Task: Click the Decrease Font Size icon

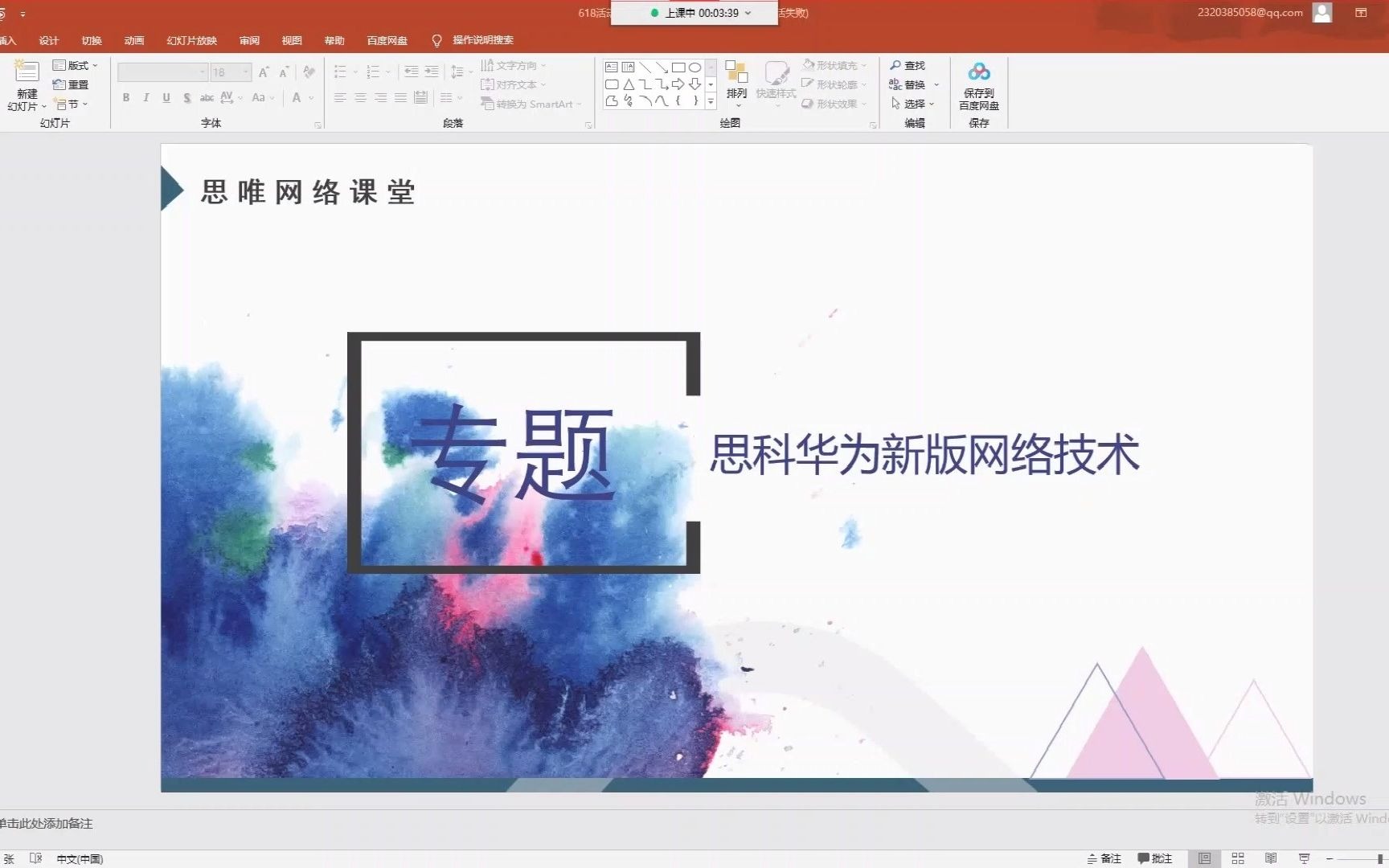Action: 284,72
